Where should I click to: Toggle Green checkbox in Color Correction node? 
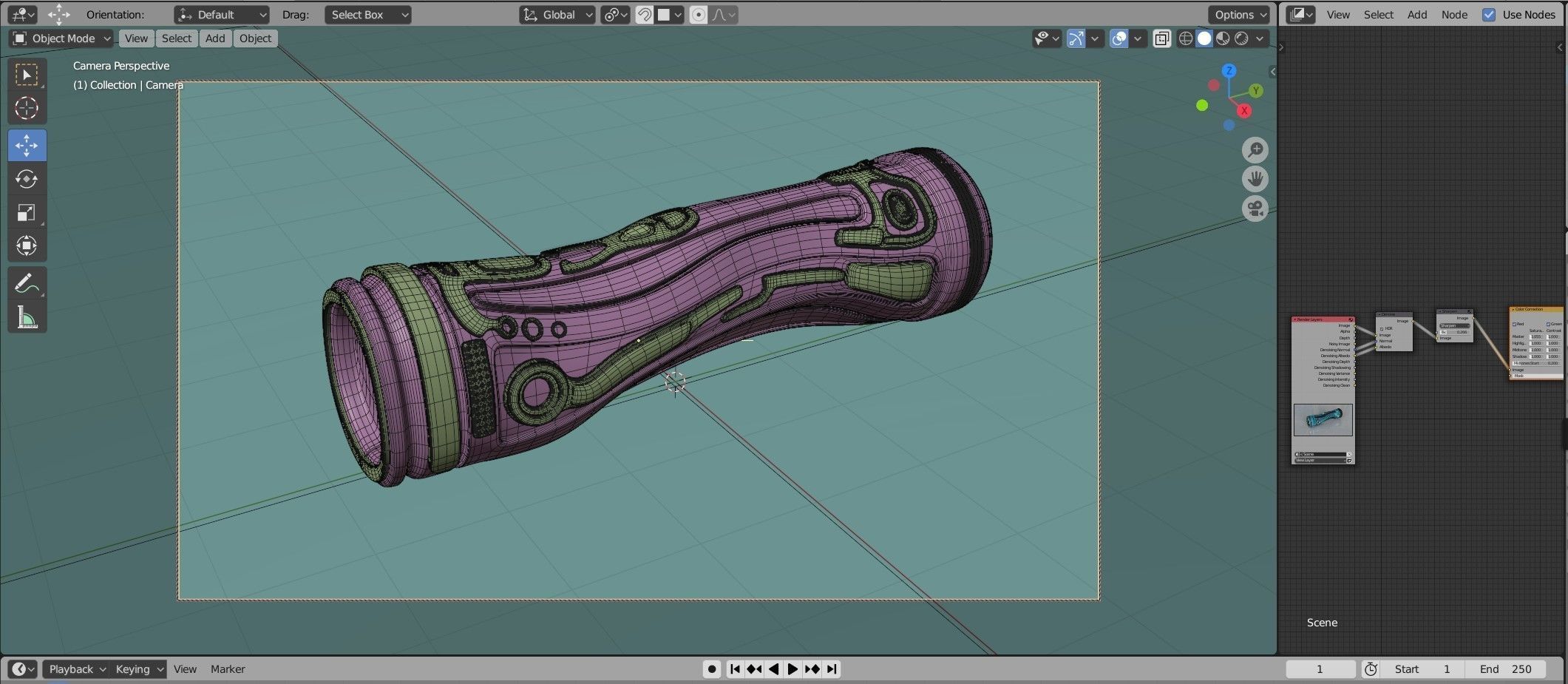pyautogui.click(x=1548, y=324)
